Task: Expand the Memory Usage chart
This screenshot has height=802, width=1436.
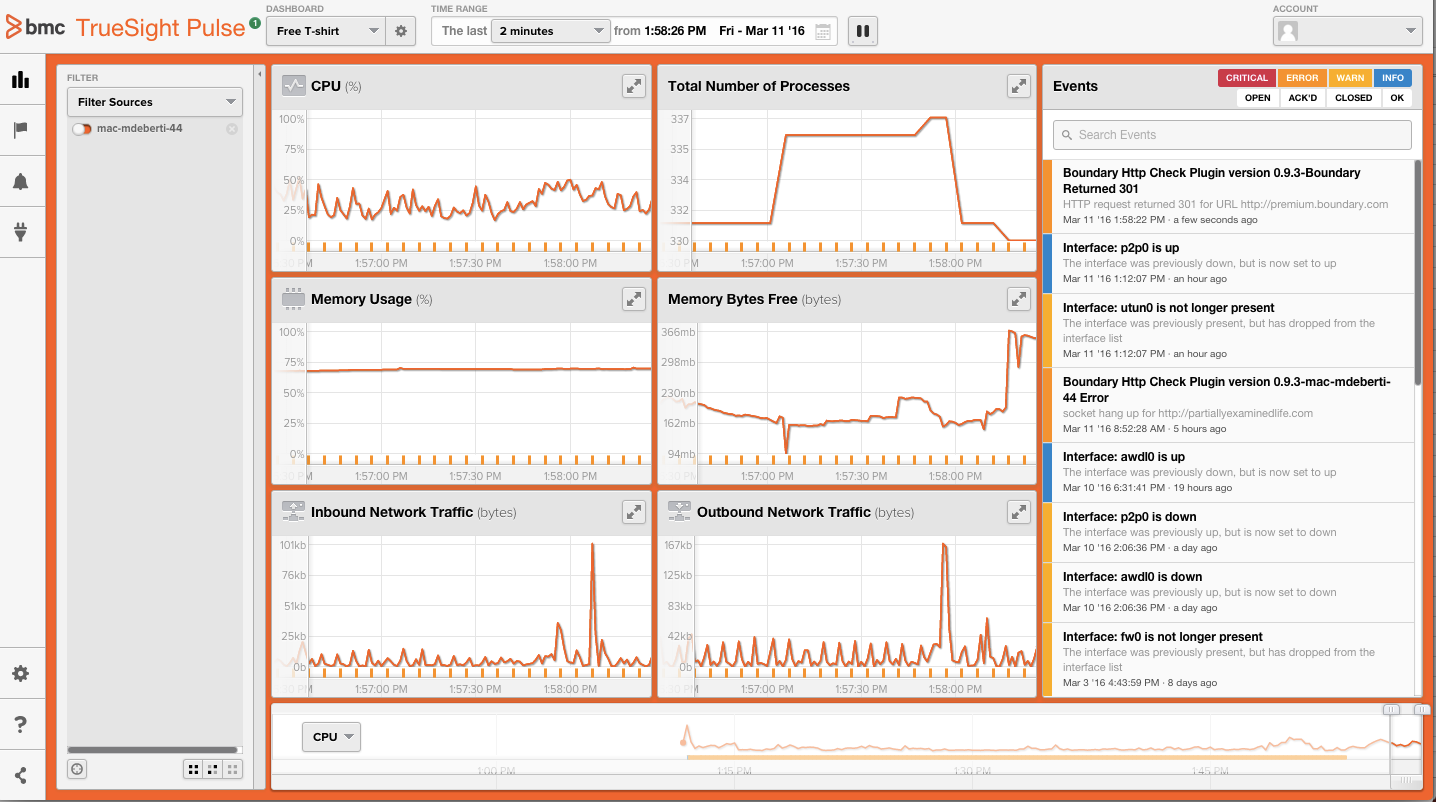Action: [x=634, y=298]
